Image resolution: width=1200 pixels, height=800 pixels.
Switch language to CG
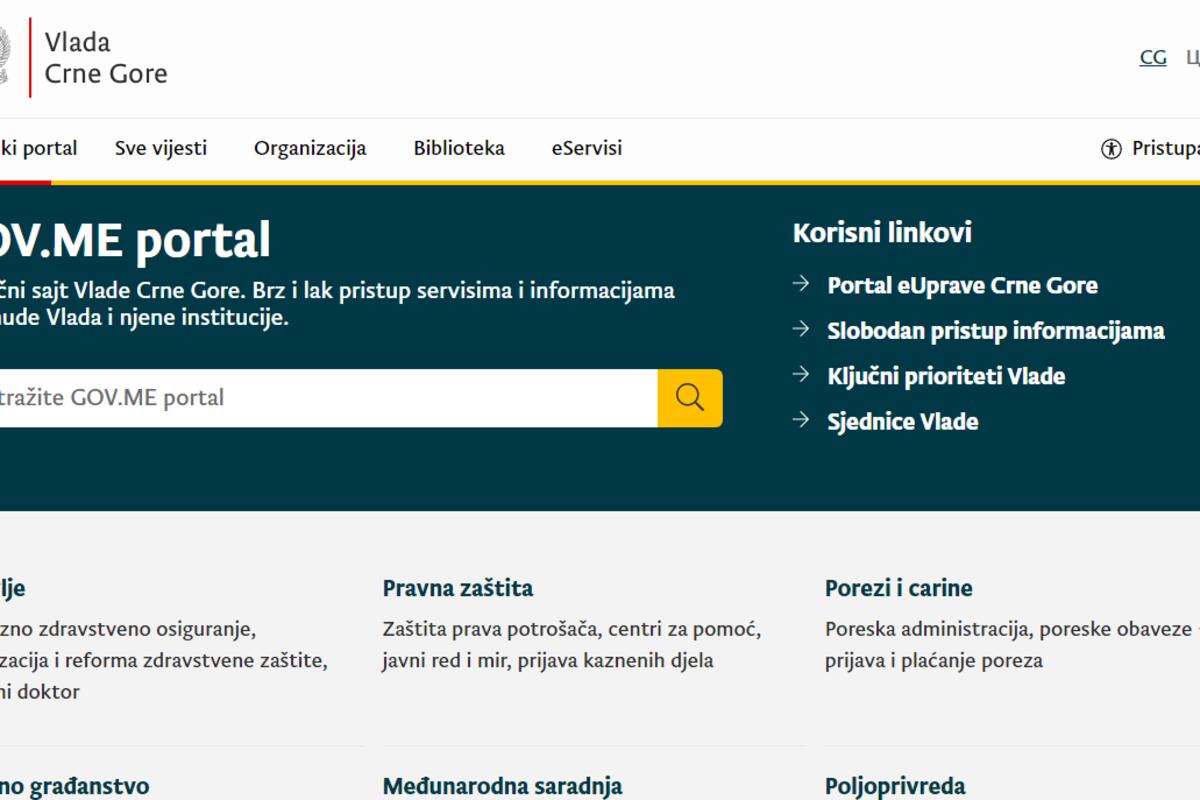point(1153,57)
